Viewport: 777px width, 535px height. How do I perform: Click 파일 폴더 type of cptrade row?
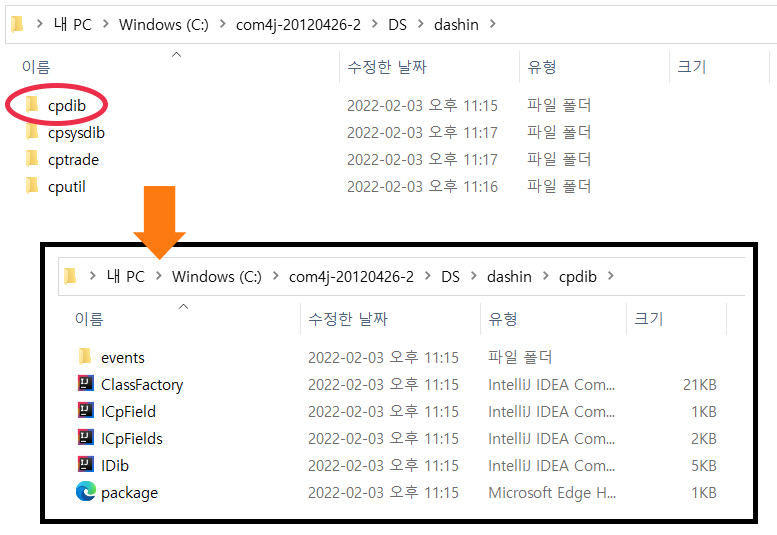click(559, 159)
